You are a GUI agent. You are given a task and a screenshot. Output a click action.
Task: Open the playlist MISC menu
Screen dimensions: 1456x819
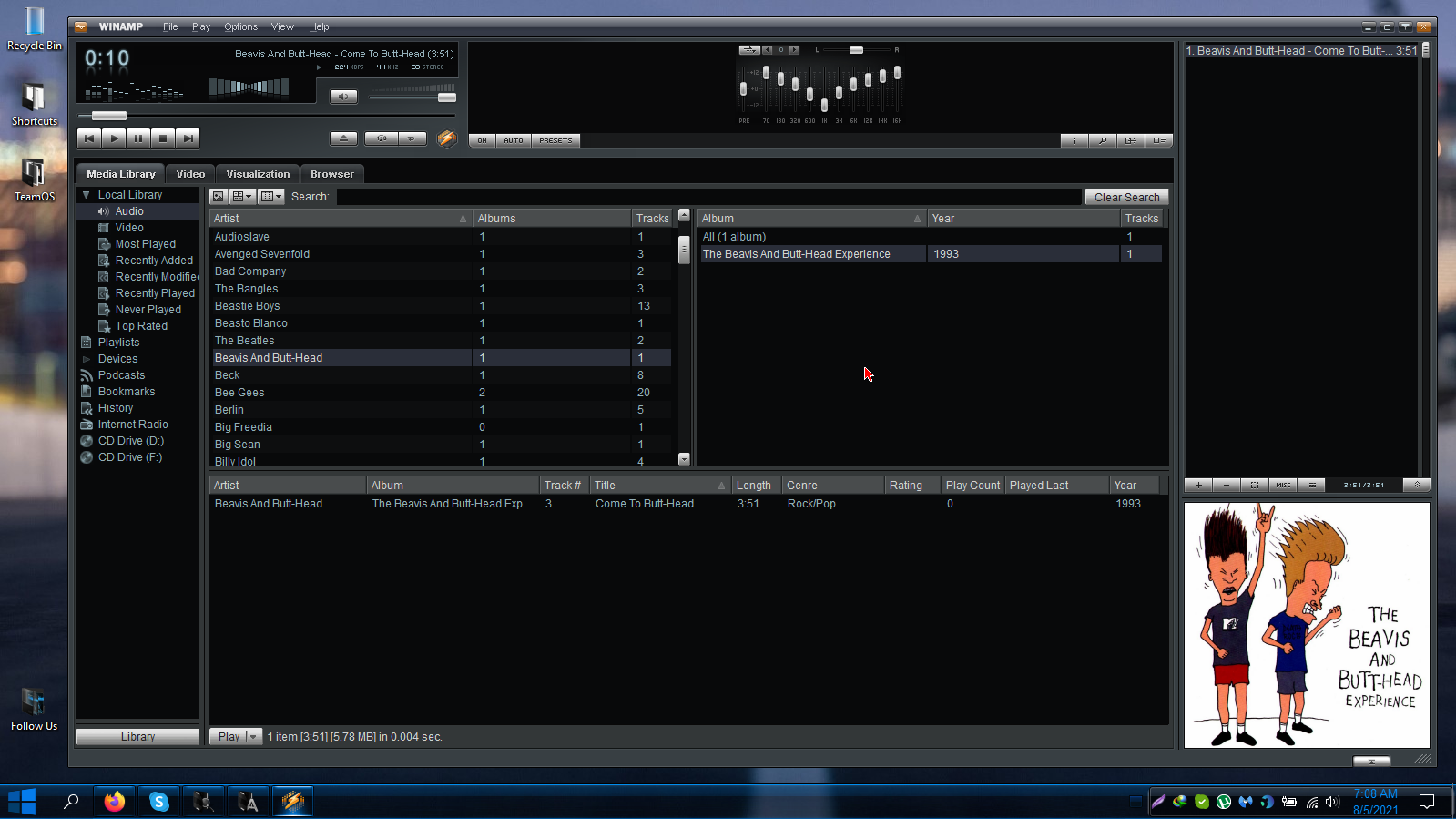click(1283, 485)
